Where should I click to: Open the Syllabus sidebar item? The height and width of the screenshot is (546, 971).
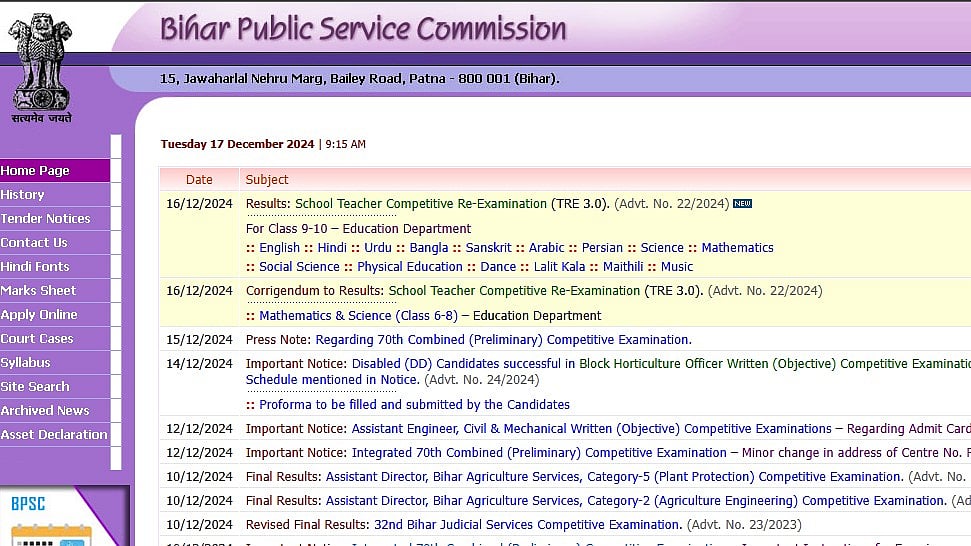[26, 363]
